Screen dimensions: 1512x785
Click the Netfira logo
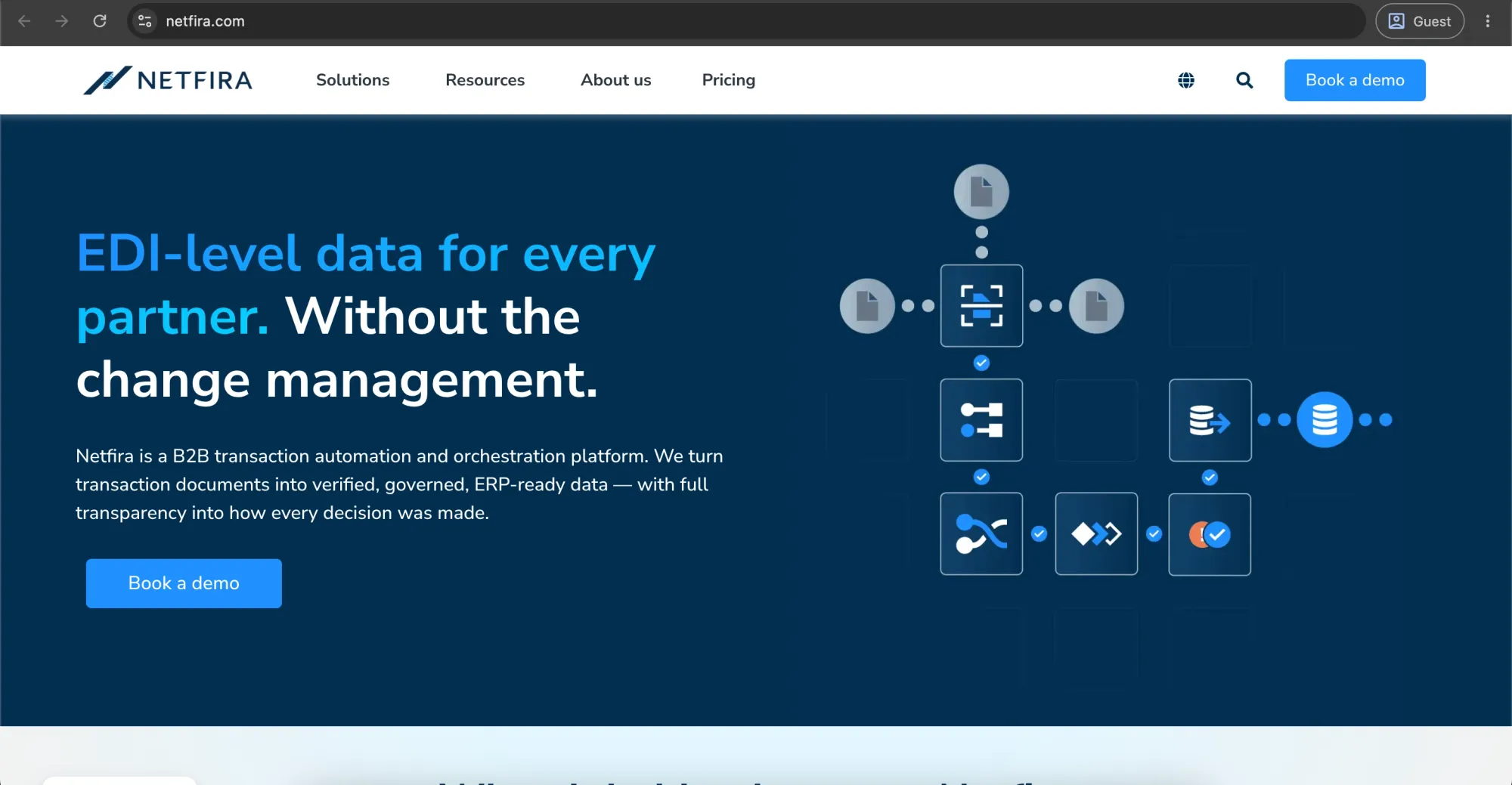pos(168,80)
